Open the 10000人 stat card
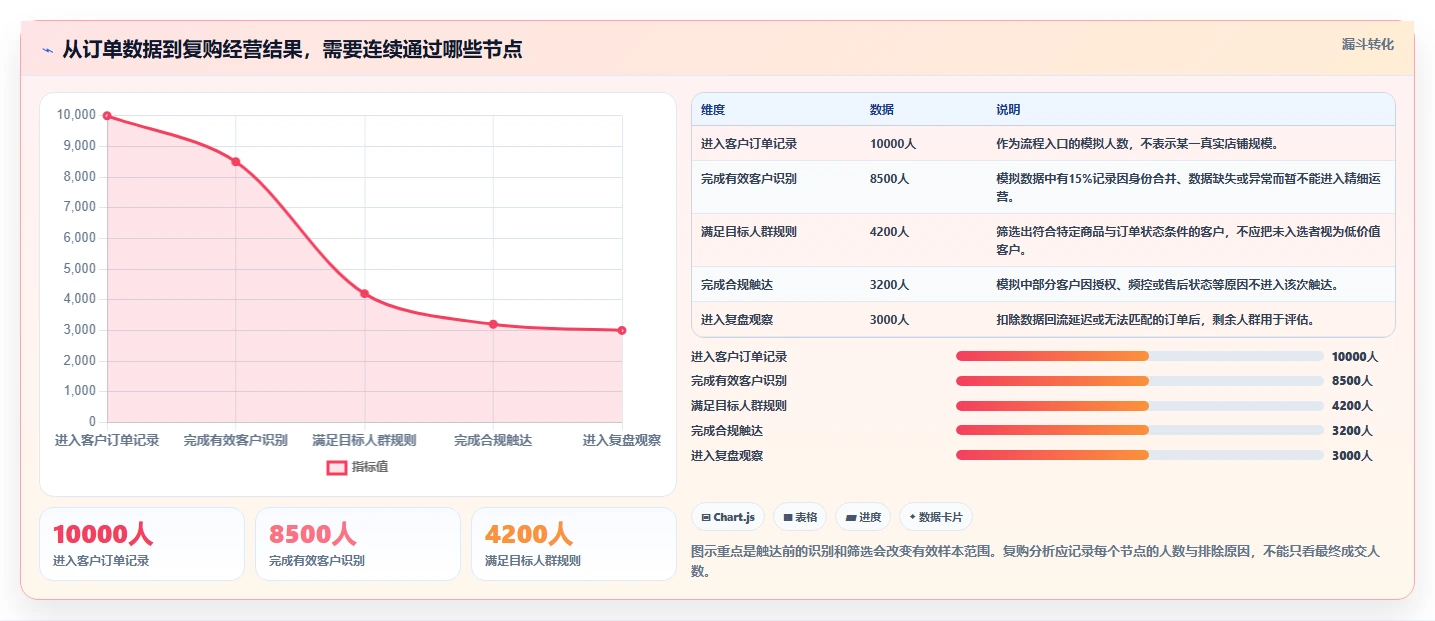1435x621 pixels. [x=142, y=544]
